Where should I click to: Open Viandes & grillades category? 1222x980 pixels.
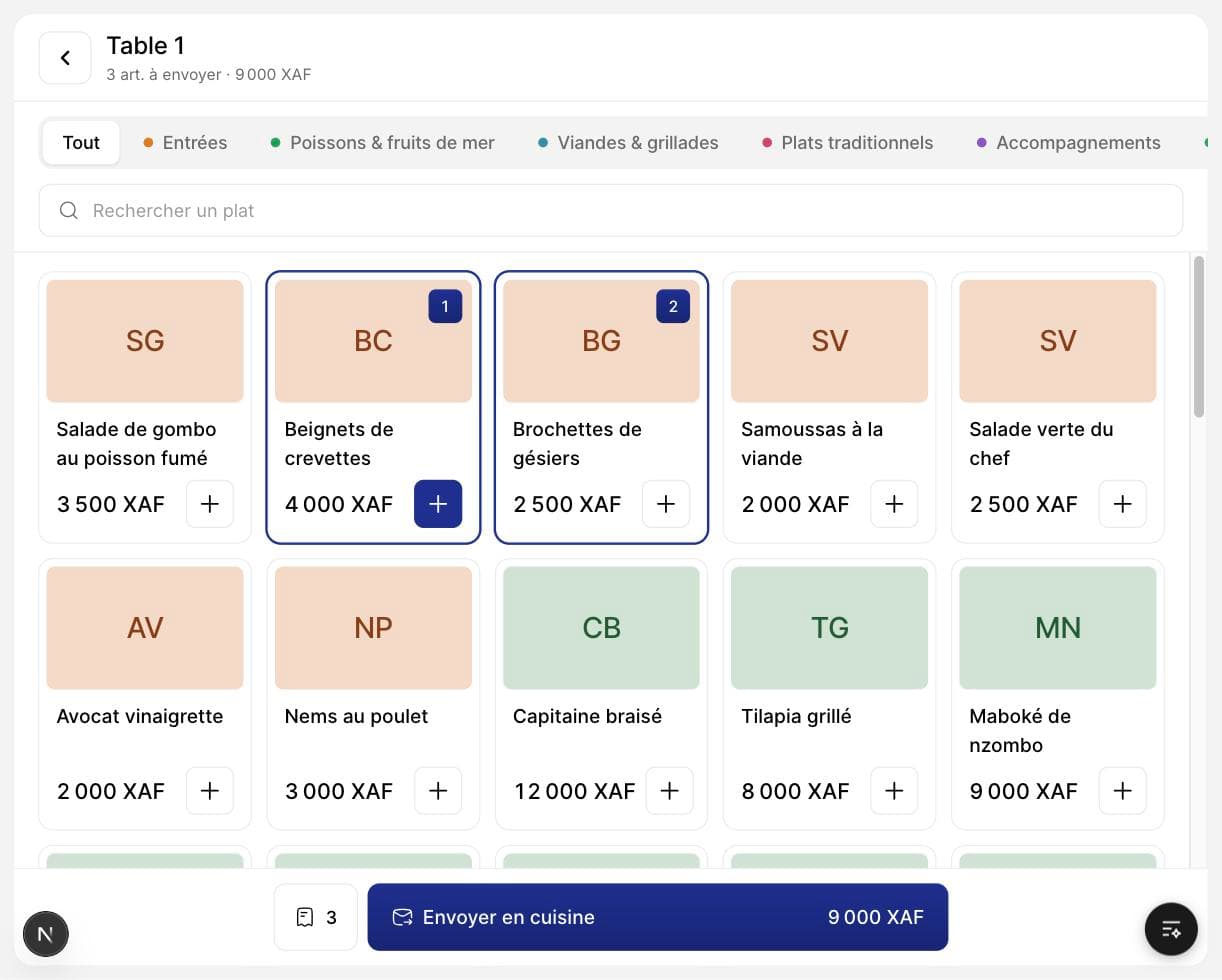628,143
